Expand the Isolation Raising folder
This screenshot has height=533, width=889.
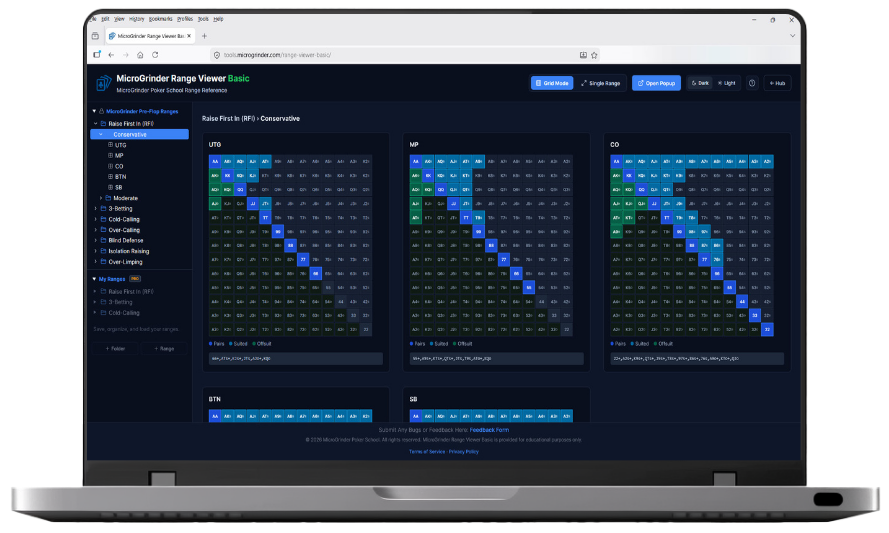[x=95, y=251]
